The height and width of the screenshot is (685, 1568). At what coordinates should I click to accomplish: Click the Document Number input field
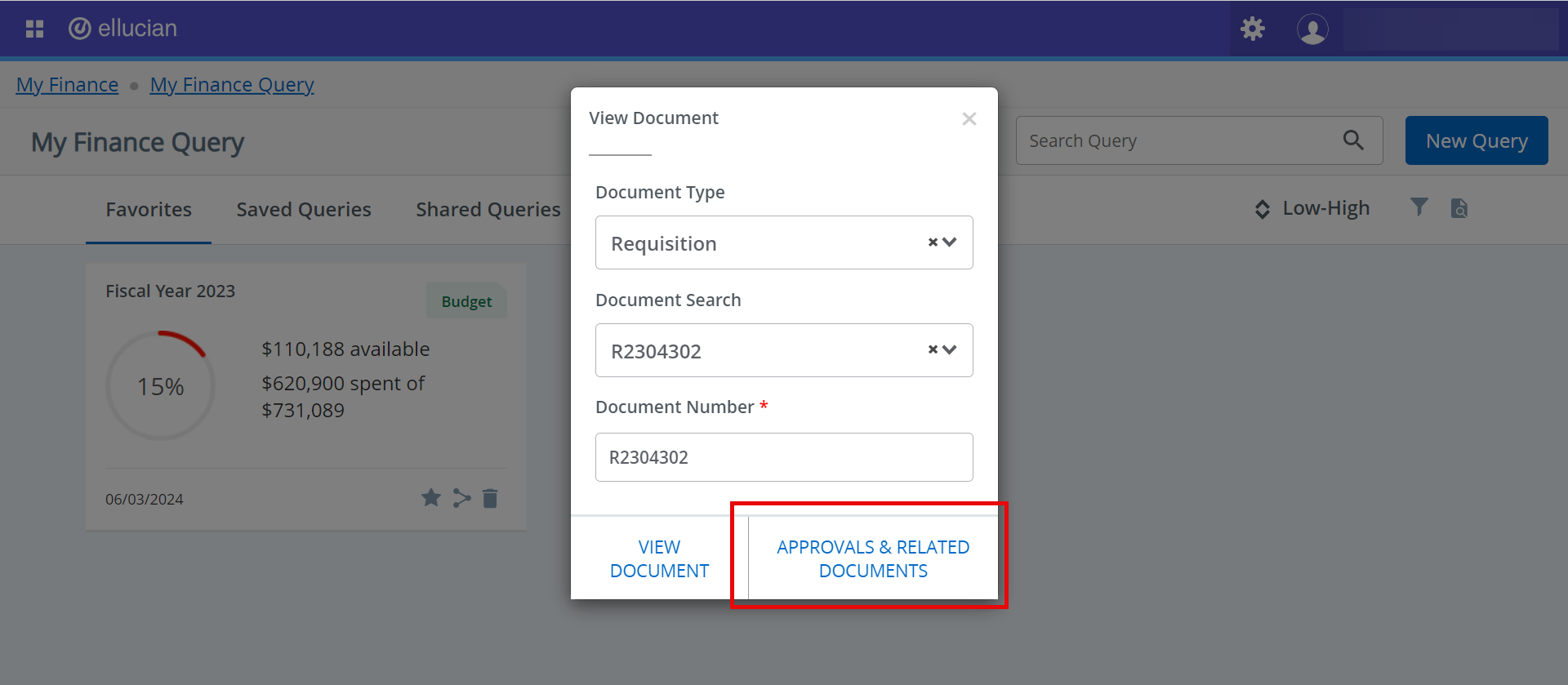[784, 457]
